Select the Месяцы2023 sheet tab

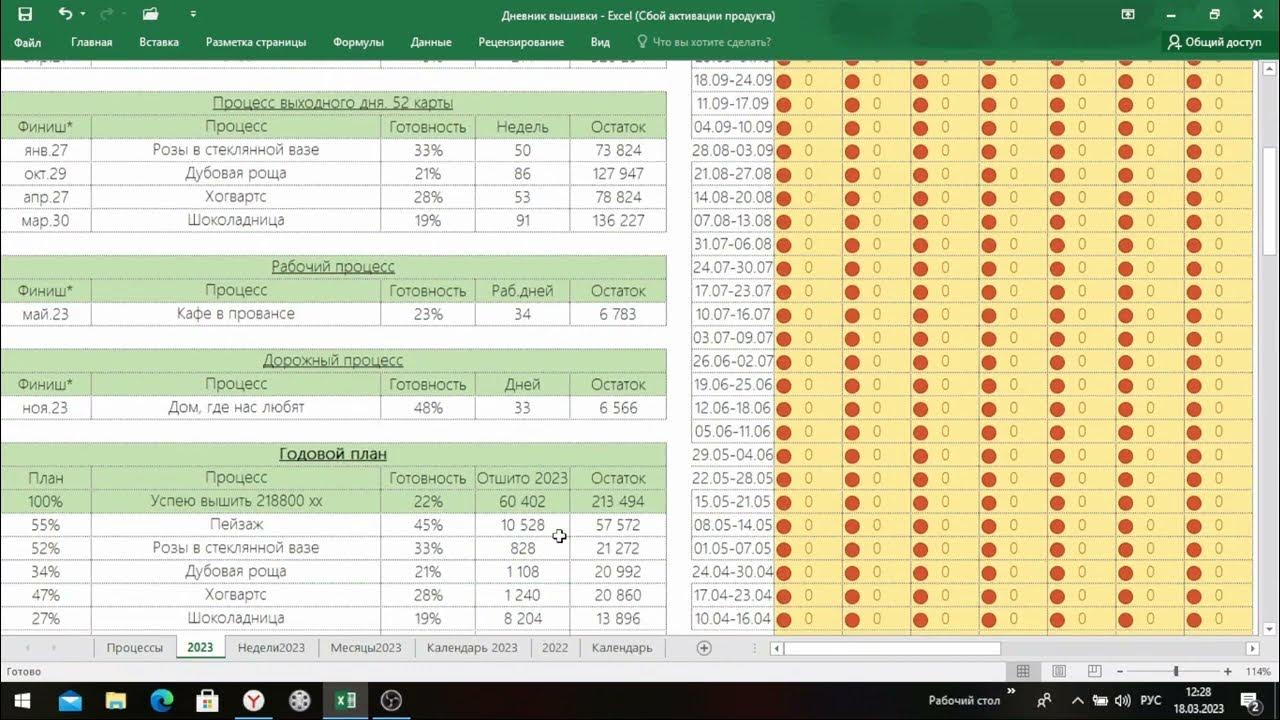(366, 647)
